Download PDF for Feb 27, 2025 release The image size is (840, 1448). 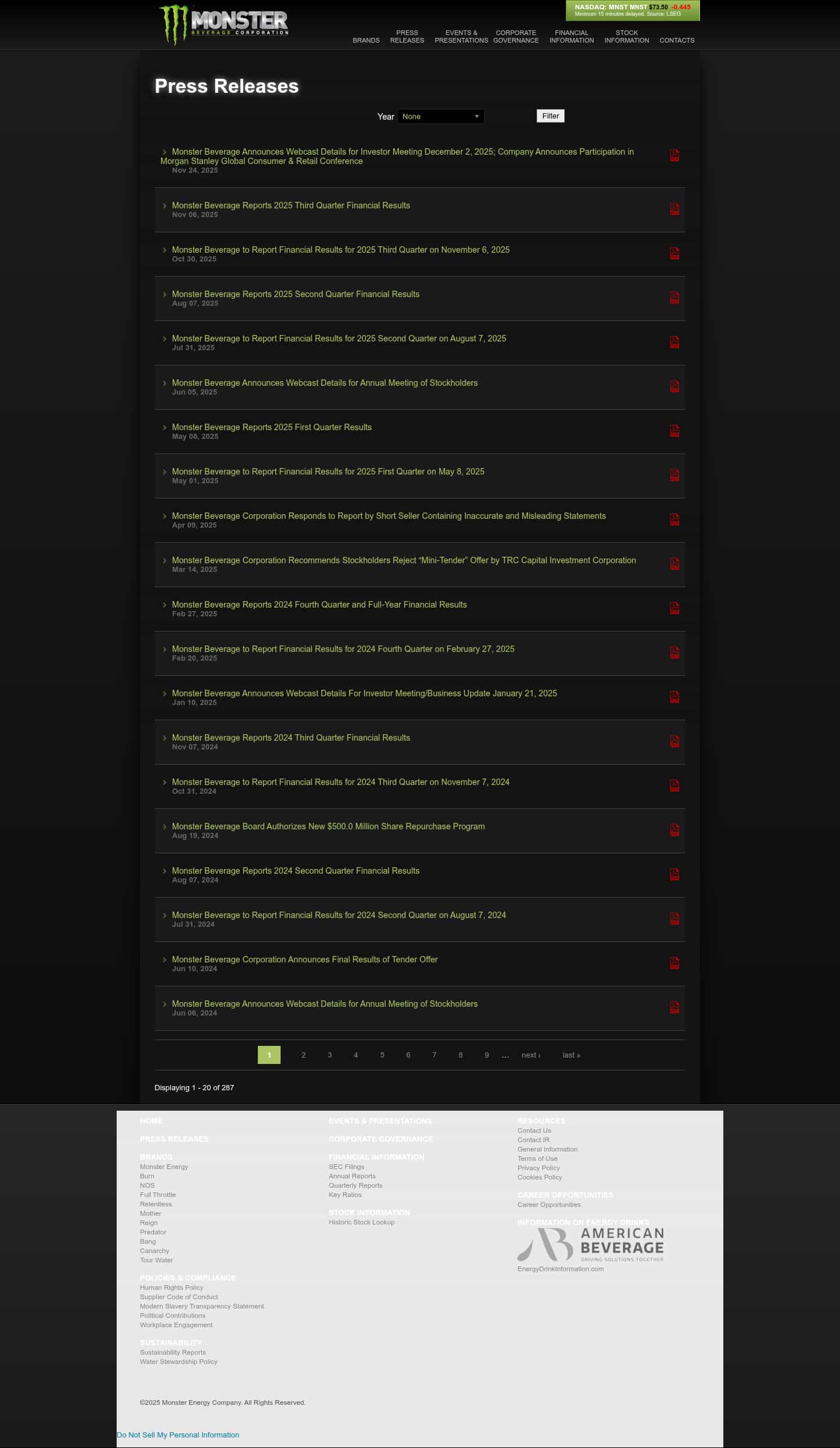(x=674, y=608)
